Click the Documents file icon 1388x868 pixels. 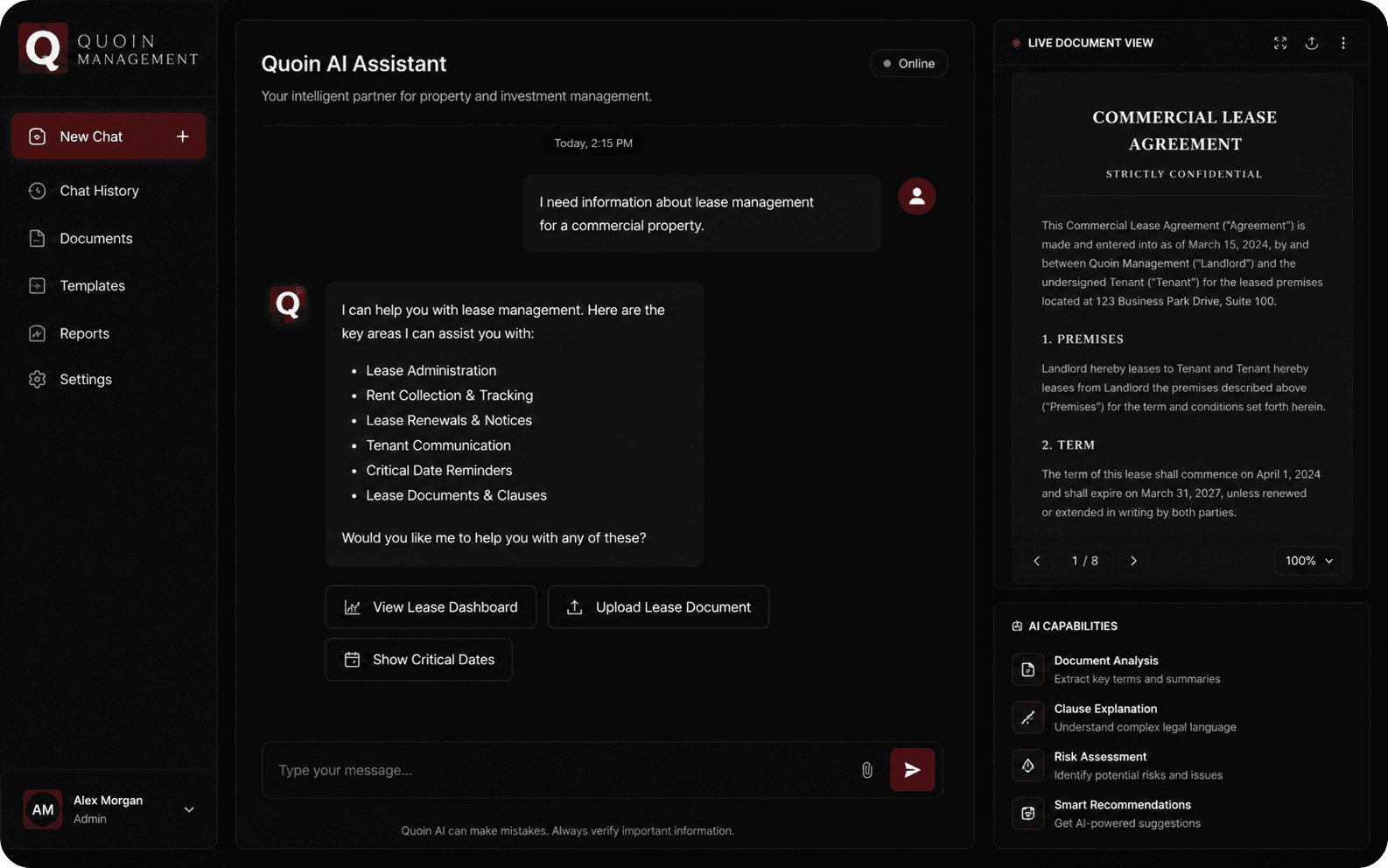37,238
